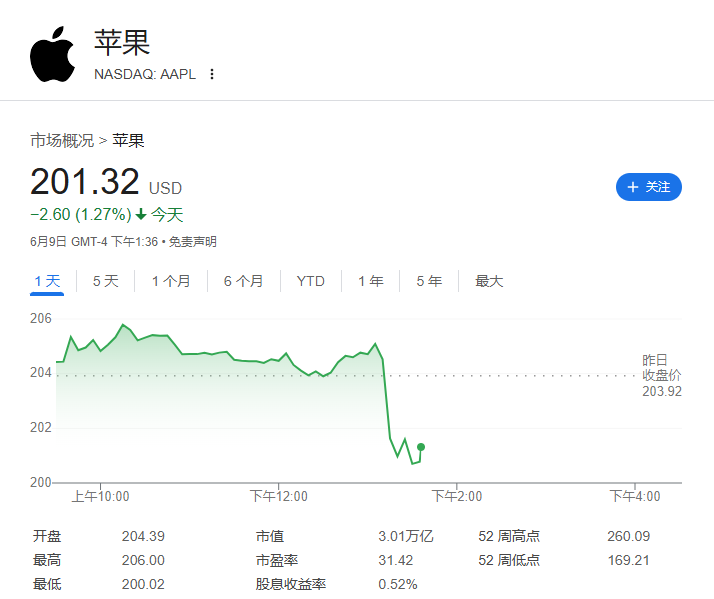Click the 最高 value 206.00

(143, 560)
